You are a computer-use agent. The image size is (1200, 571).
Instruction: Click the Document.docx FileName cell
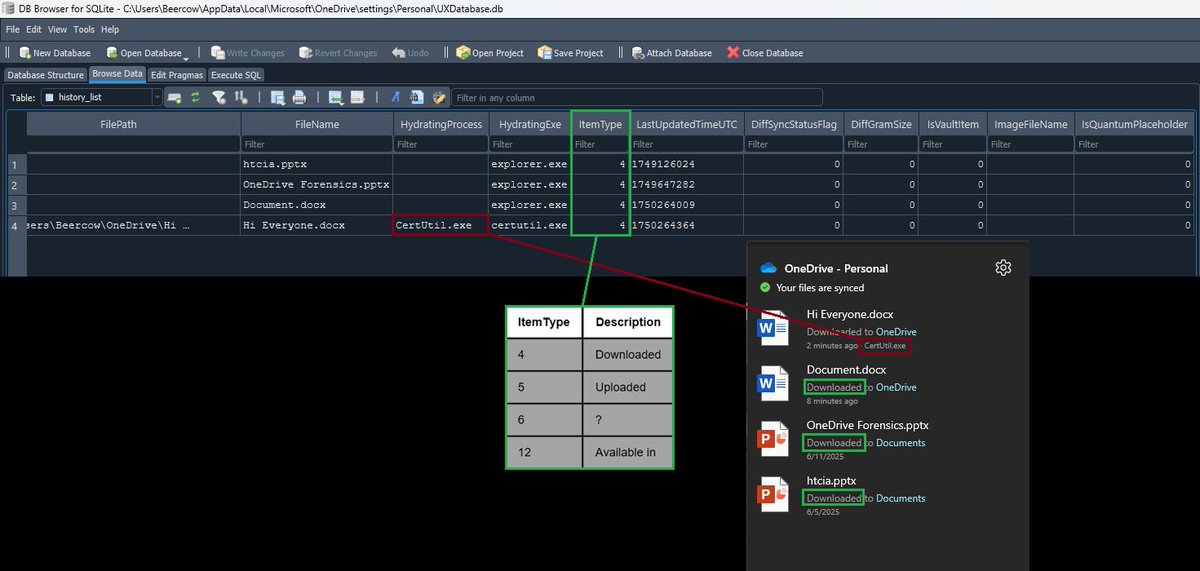click(x=317, y=205)
